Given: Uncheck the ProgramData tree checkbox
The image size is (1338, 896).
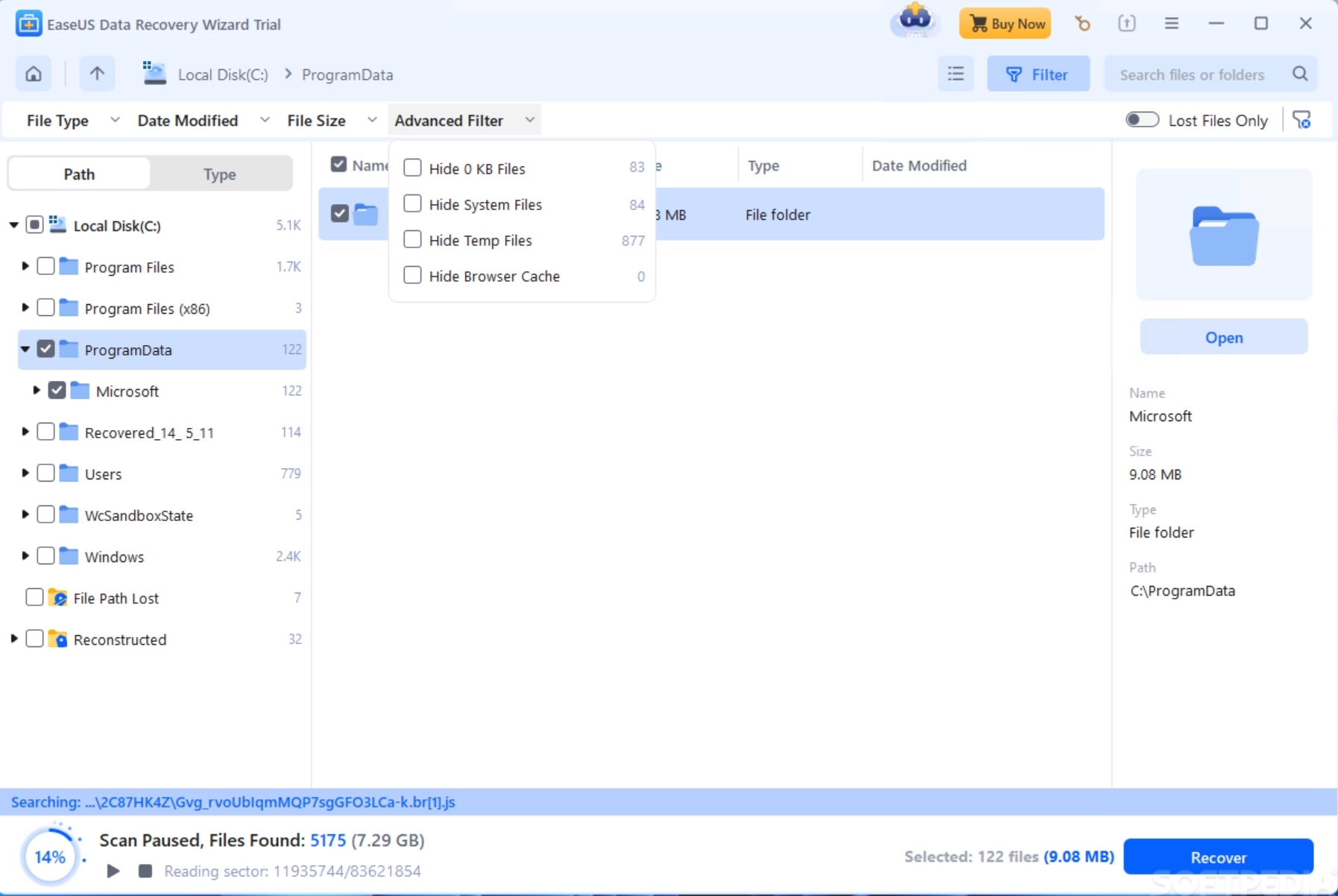Looking at the screenshot, I should [45, 349].
